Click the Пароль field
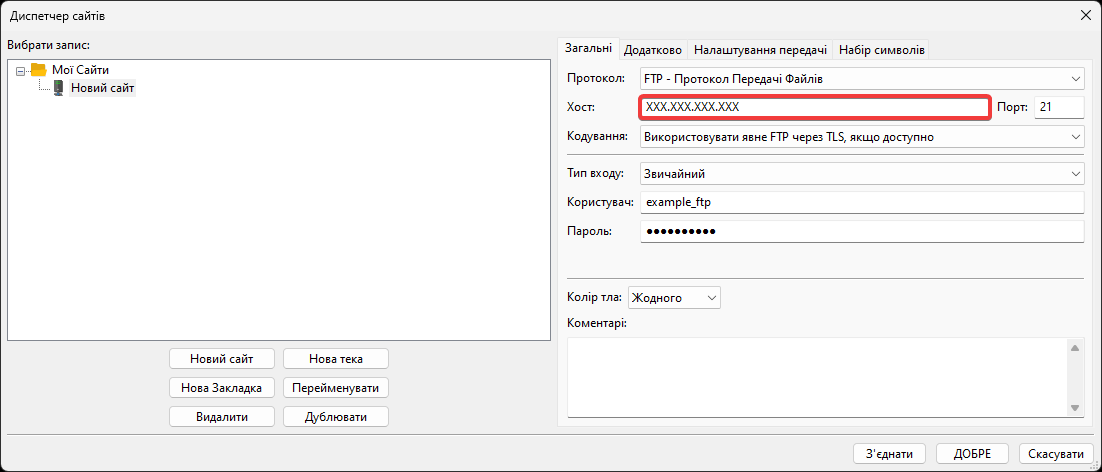Screen dimensions: 1102x472 [861, 232]
